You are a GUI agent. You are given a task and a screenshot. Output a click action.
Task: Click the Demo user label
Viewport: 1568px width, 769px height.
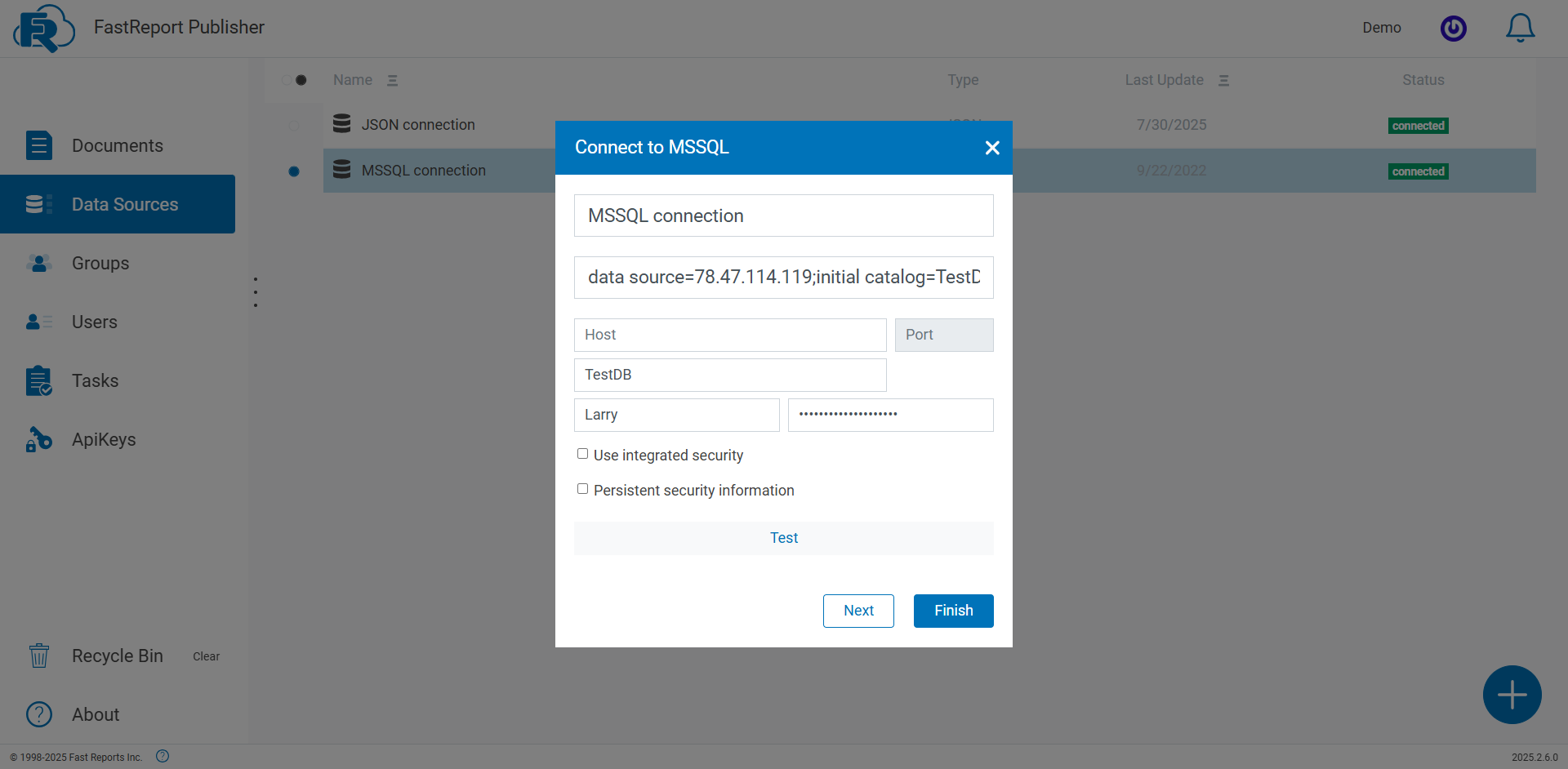click(1382, 28)
